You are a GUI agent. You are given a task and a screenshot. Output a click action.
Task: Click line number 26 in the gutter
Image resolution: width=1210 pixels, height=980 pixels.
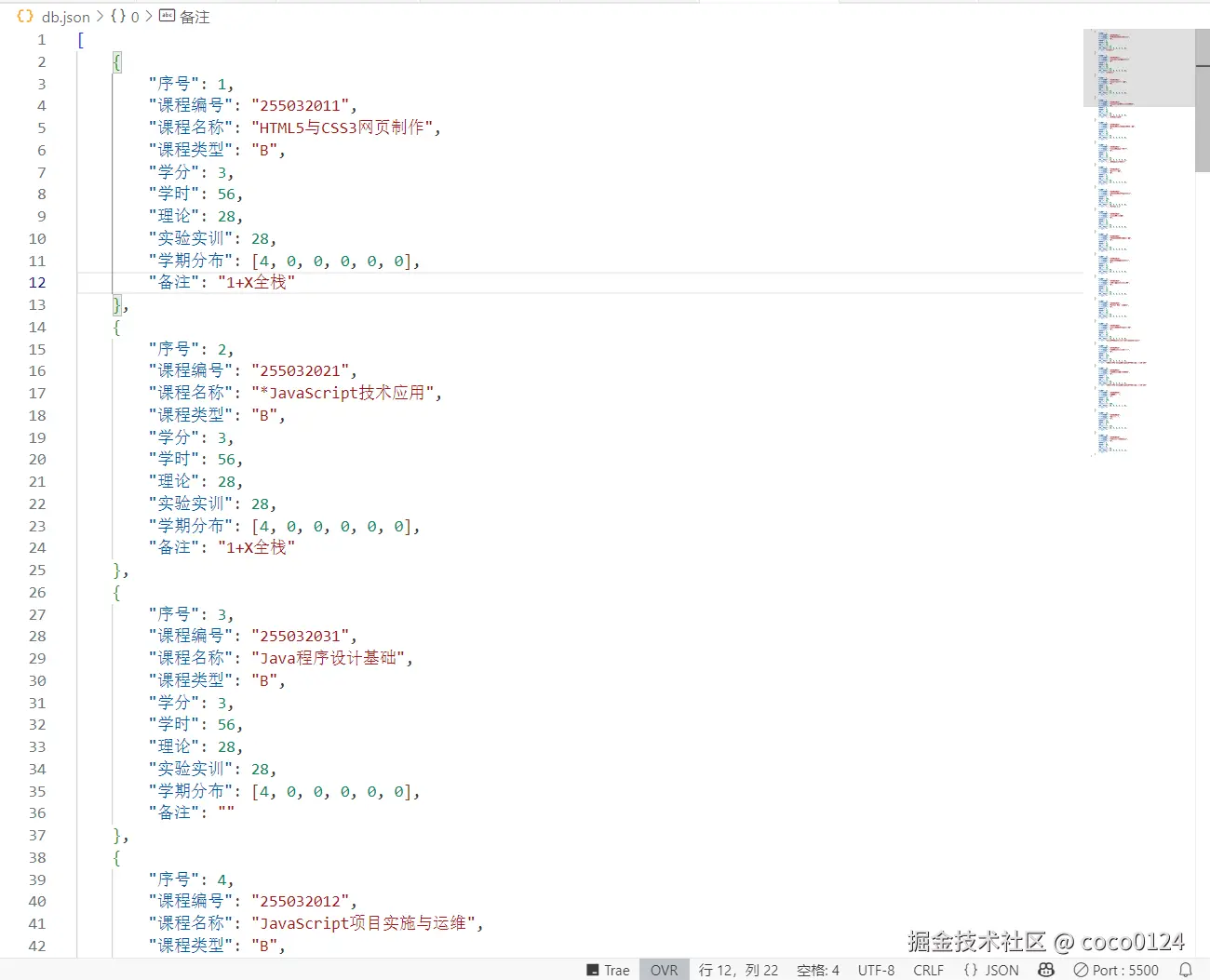coord(37,592)
